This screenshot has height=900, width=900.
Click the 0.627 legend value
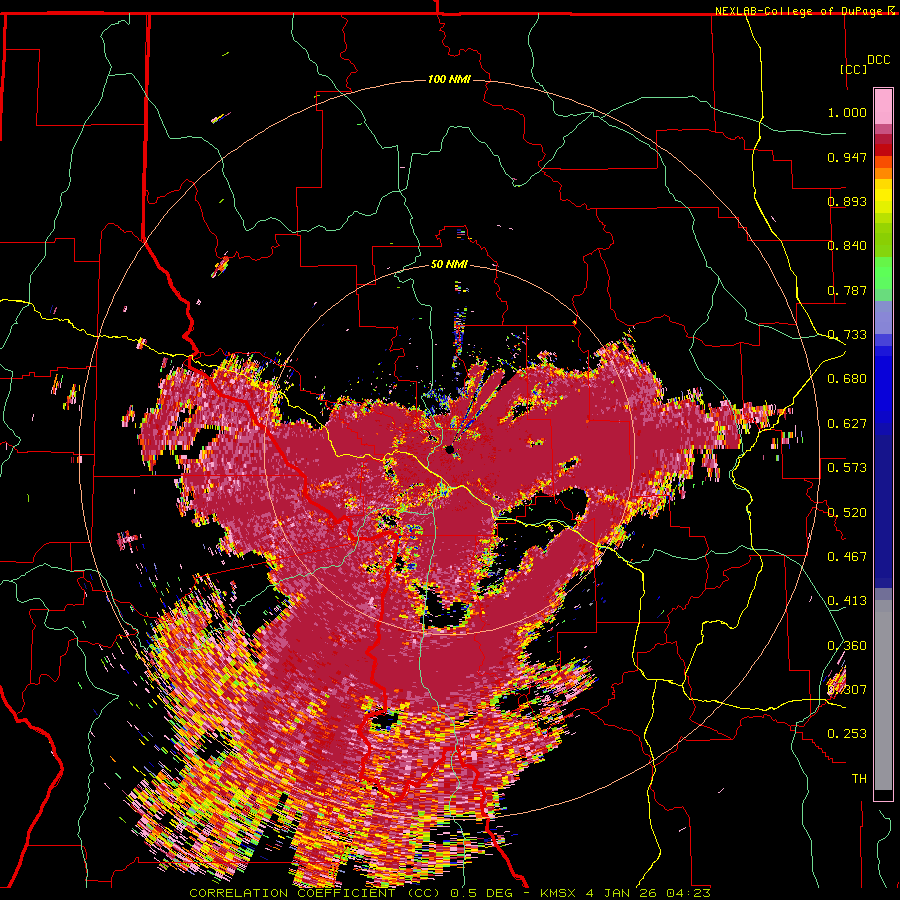[x=847, y=424]
